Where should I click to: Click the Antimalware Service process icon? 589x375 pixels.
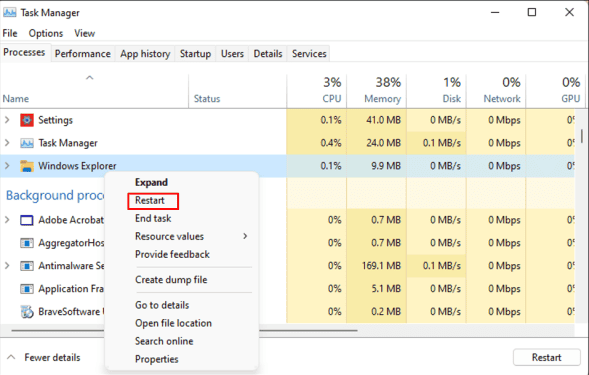coord(27,266)
